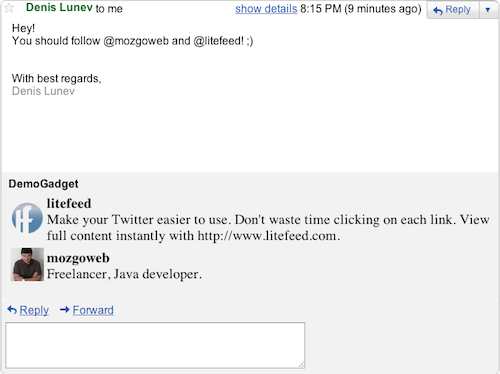This screenshot has height=374, width=500.
Task: Click the litefeed description text
Action: [268, 228]
